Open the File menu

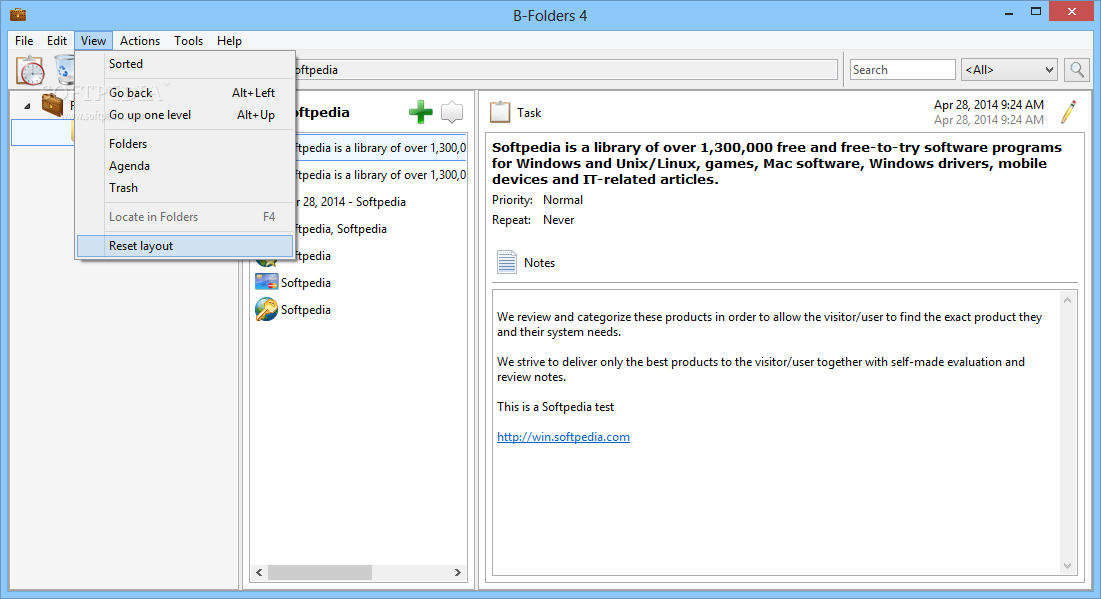click(24, 41)
